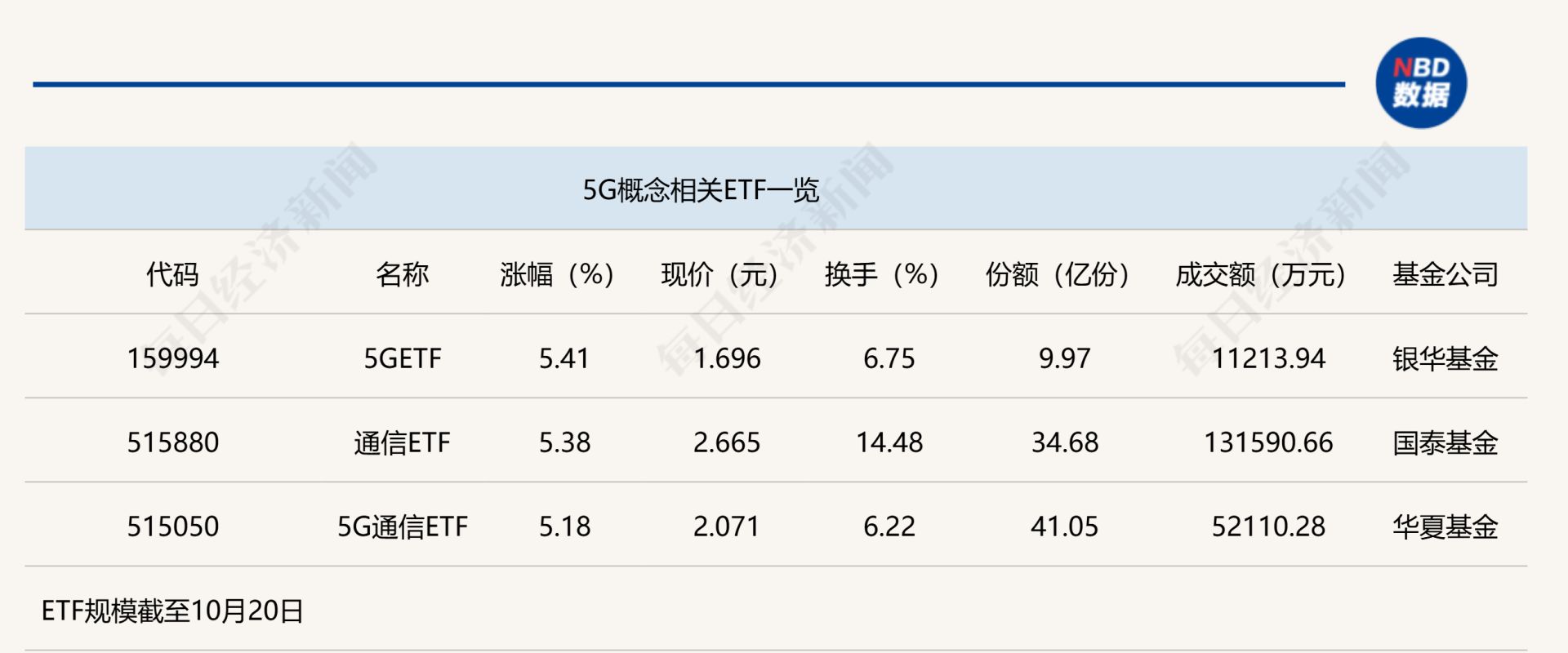
Task: Click the 份额（亿份） column header
Action: coord(1057,274)
